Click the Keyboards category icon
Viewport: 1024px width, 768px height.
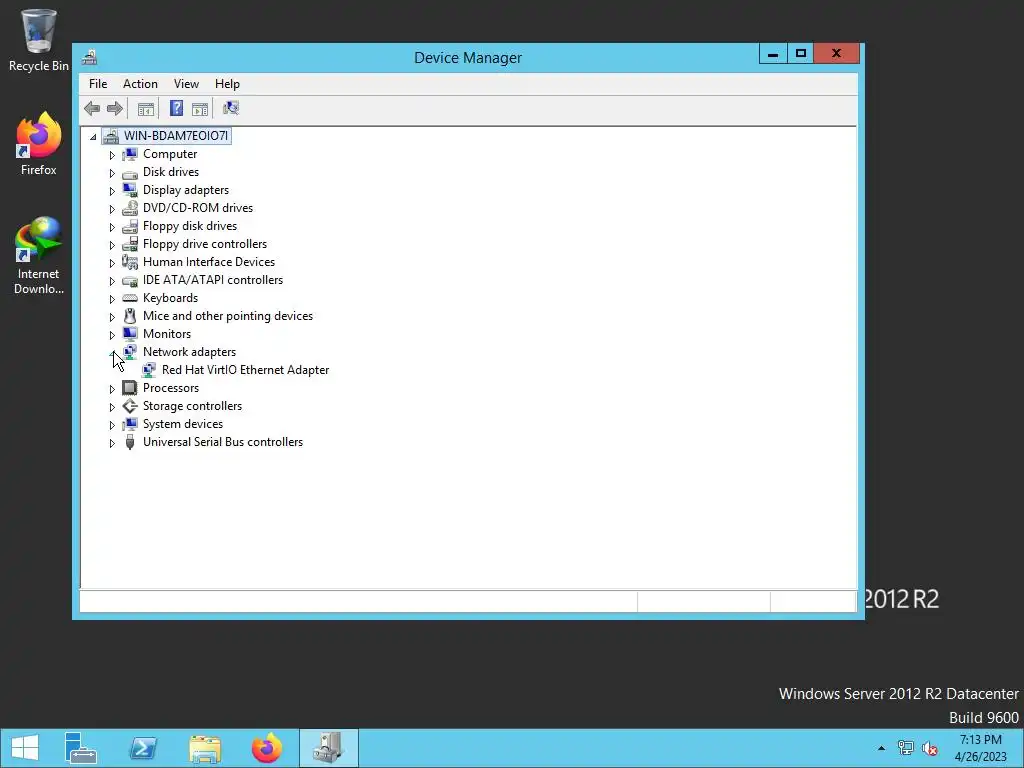(130, 298)
